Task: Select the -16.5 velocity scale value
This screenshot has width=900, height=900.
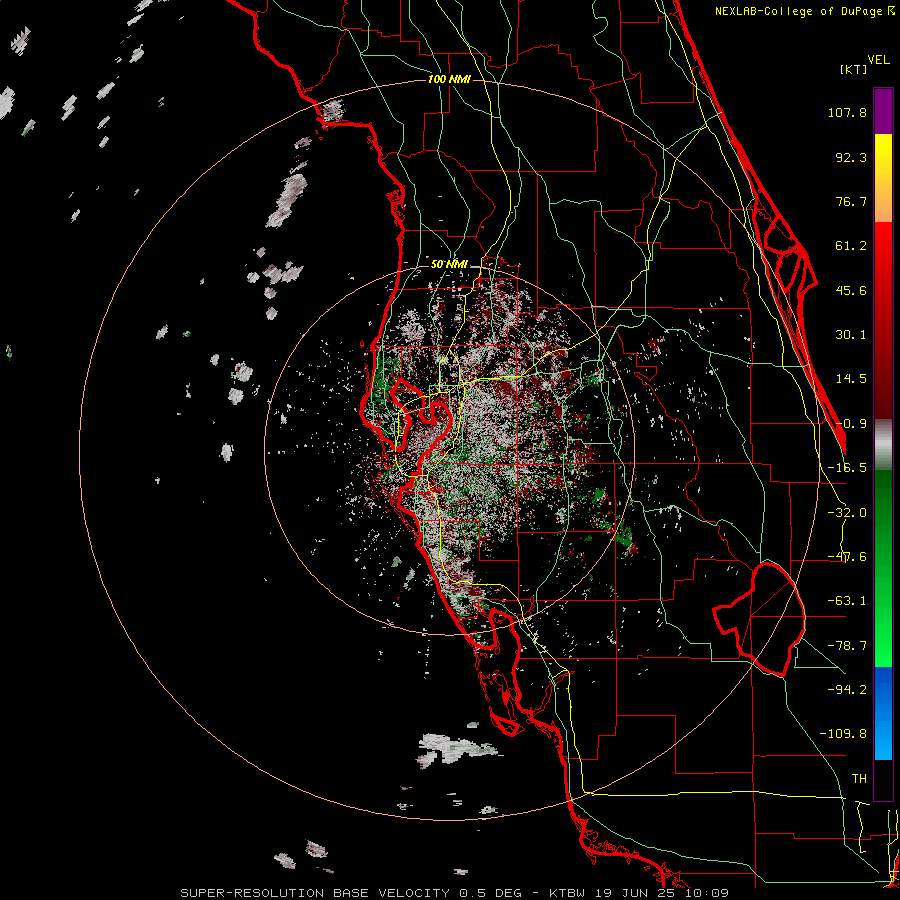Action: 847,468
